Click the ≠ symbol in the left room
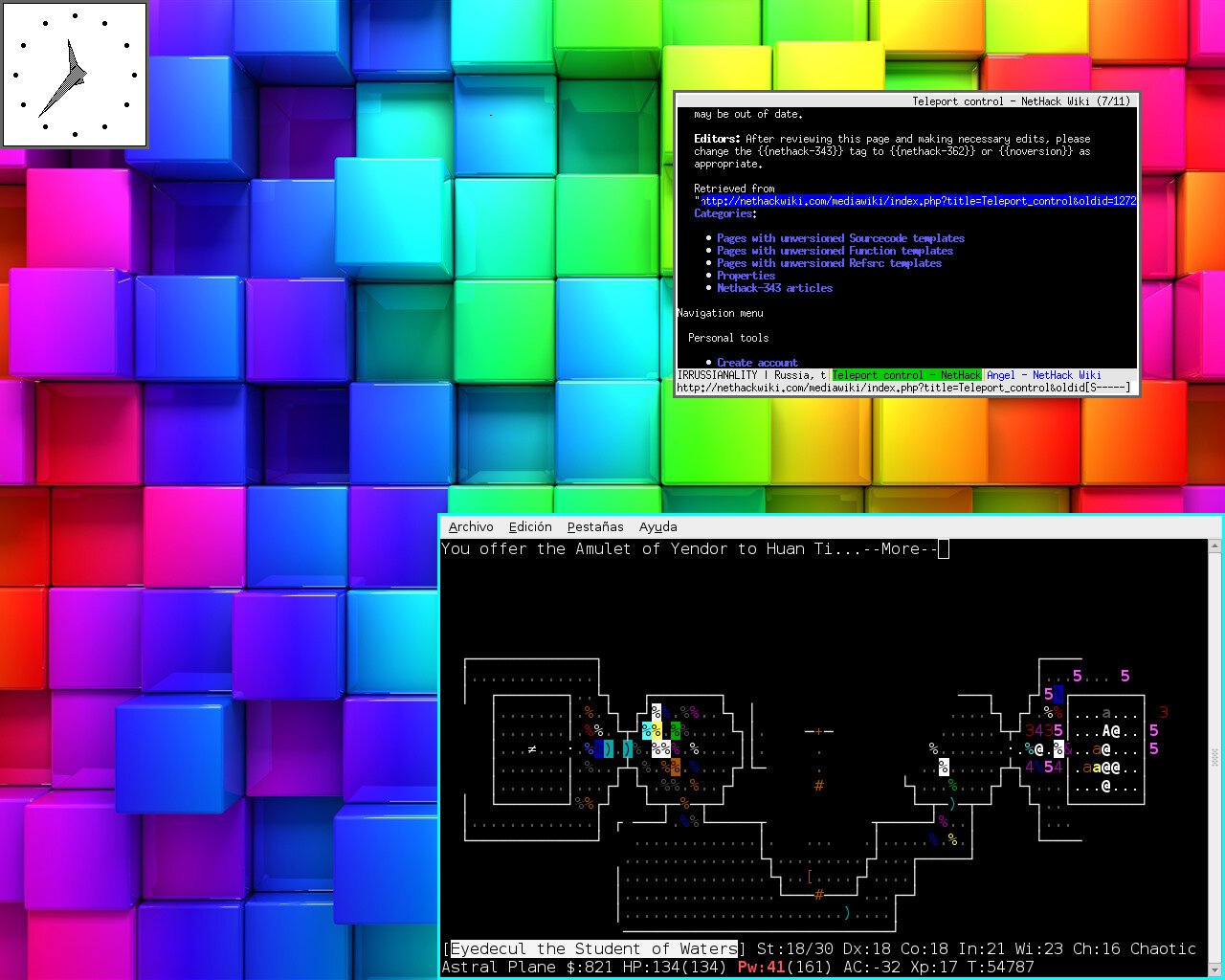The width and height of the screenshot is (1225, 980). tap(532, 749)
